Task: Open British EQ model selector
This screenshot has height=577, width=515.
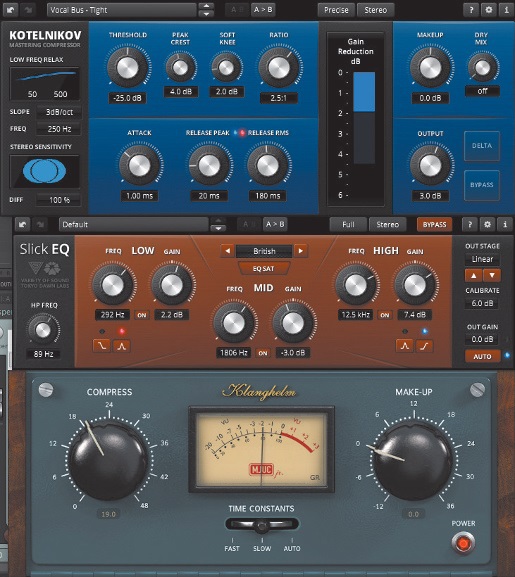Action: coord(264,251)
